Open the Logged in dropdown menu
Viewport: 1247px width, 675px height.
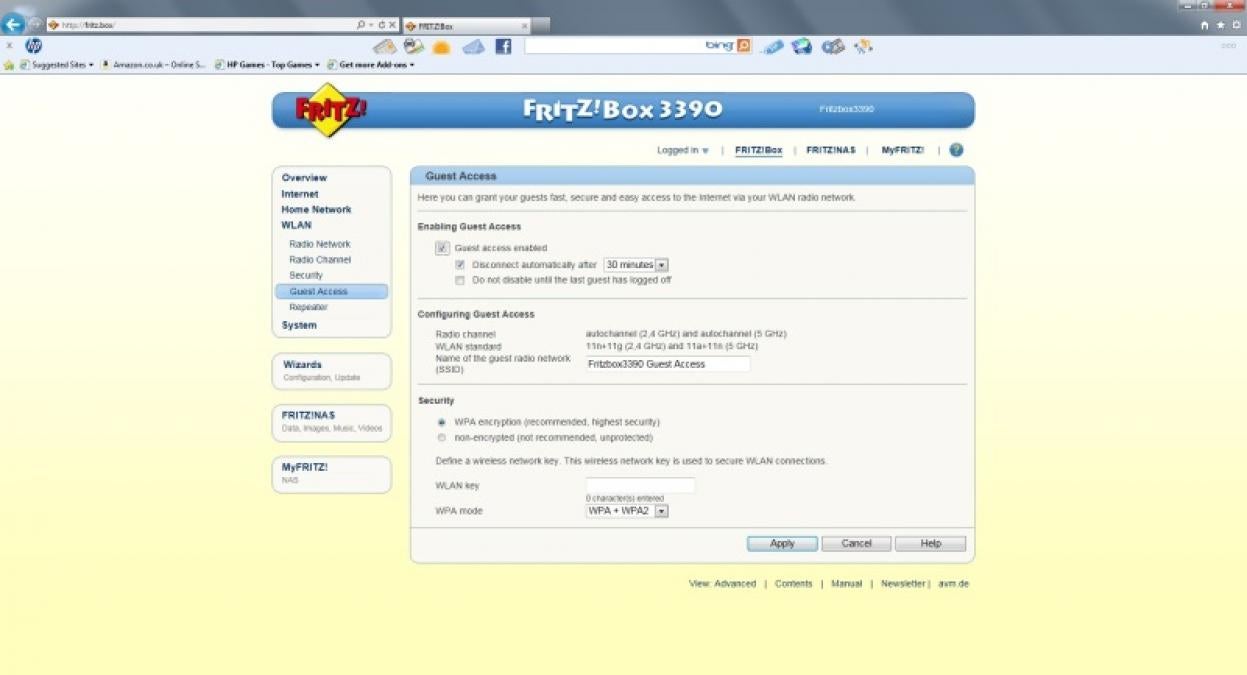(683, 151)
